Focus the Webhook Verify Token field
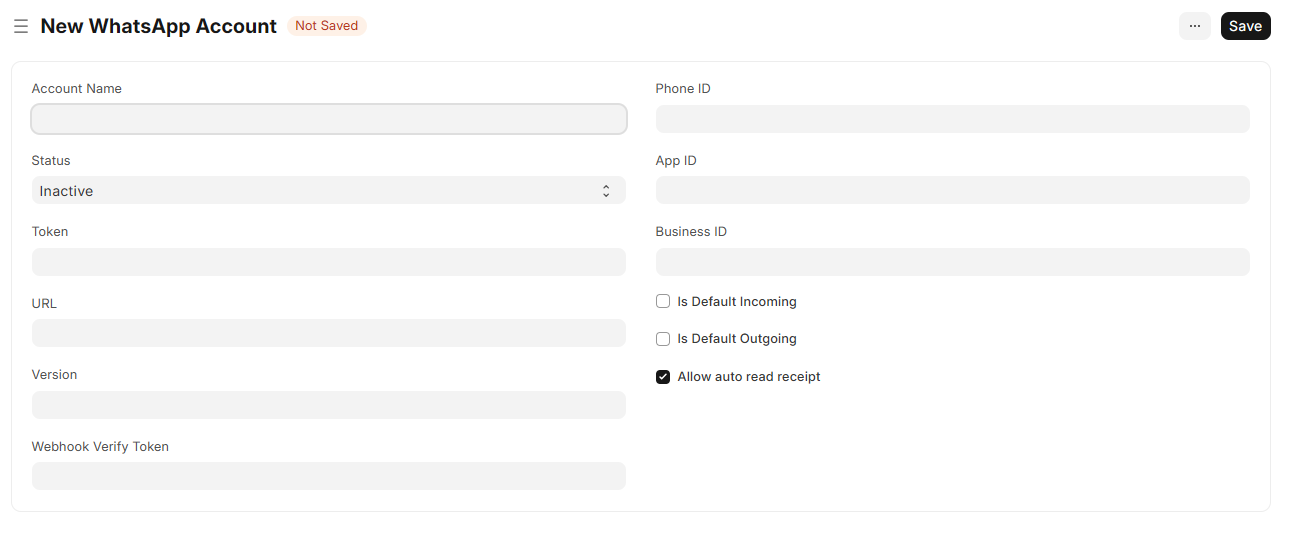Viewport: 1307px width, 558px height. (329, 476)
